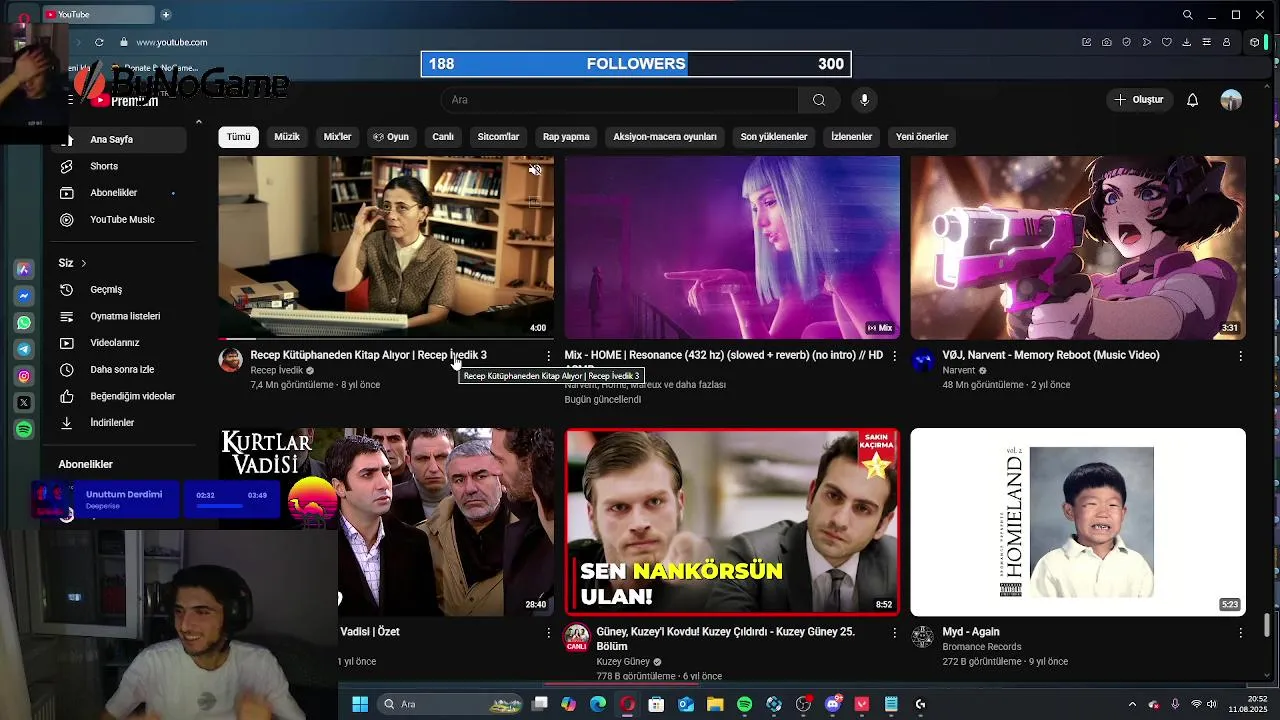Viewport: 1280px width, 720px height.
Task: Click the Windows Start button
Action: pyautogui.click(x=360, y=704)
